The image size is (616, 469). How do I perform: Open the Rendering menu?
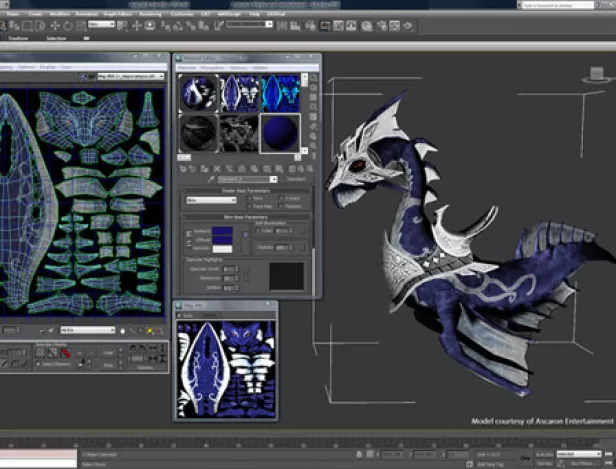(151, 14)
